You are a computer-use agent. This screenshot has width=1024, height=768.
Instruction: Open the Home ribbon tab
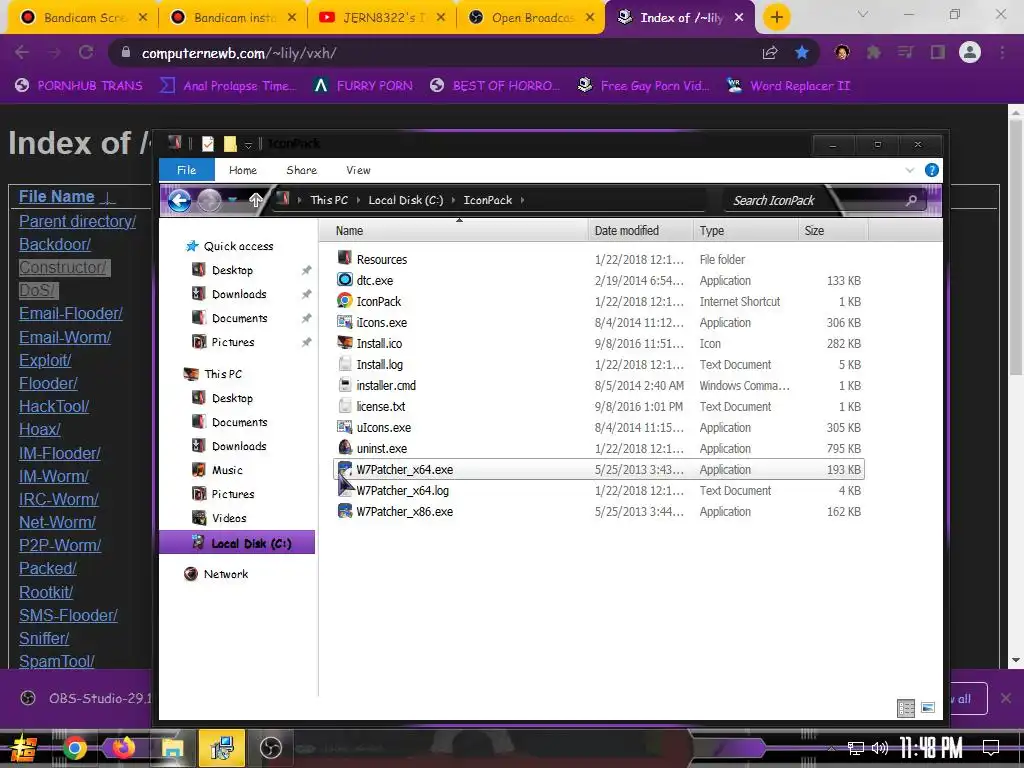coord(243,170)
